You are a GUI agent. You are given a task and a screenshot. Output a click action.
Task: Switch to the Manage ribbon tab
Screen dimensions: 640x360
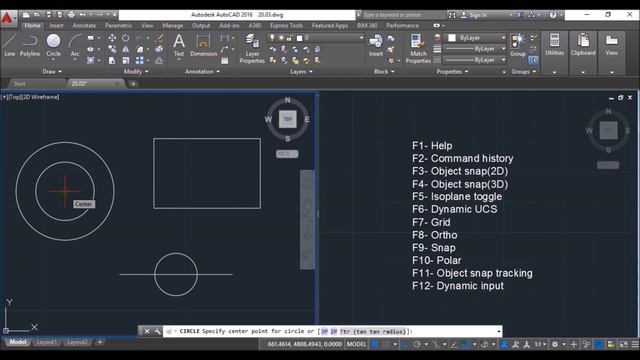coord(173,26)
